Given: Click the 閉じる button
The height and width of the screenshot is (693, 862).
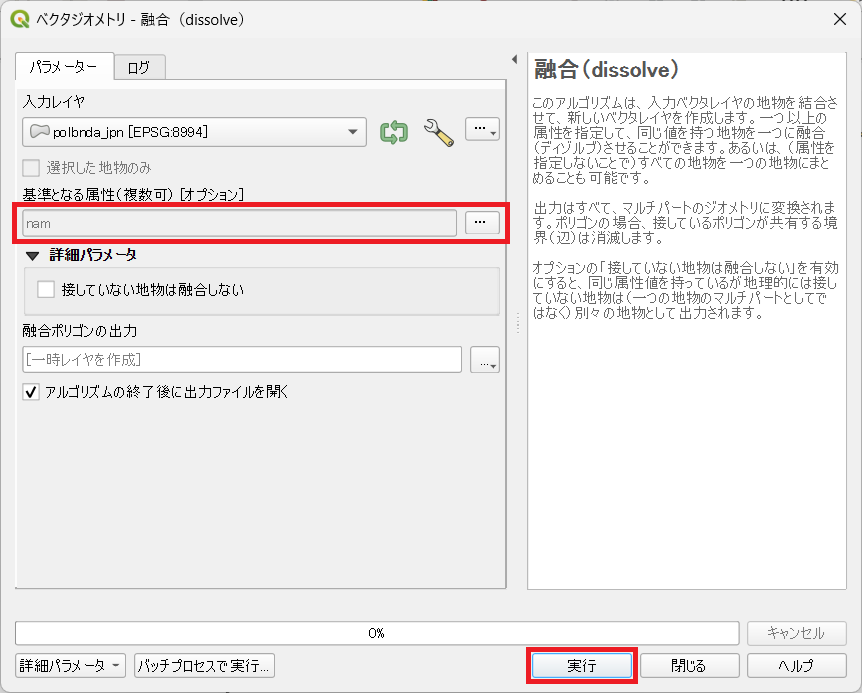Looking at the screenshot, I should pos(689,665).
